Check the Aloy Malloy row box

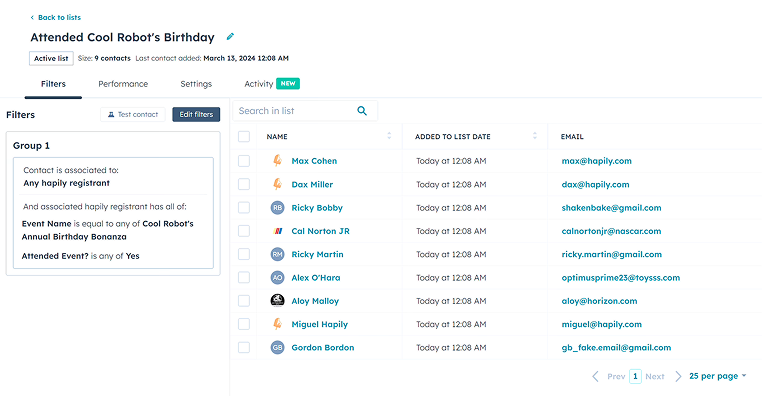point(244,301)
